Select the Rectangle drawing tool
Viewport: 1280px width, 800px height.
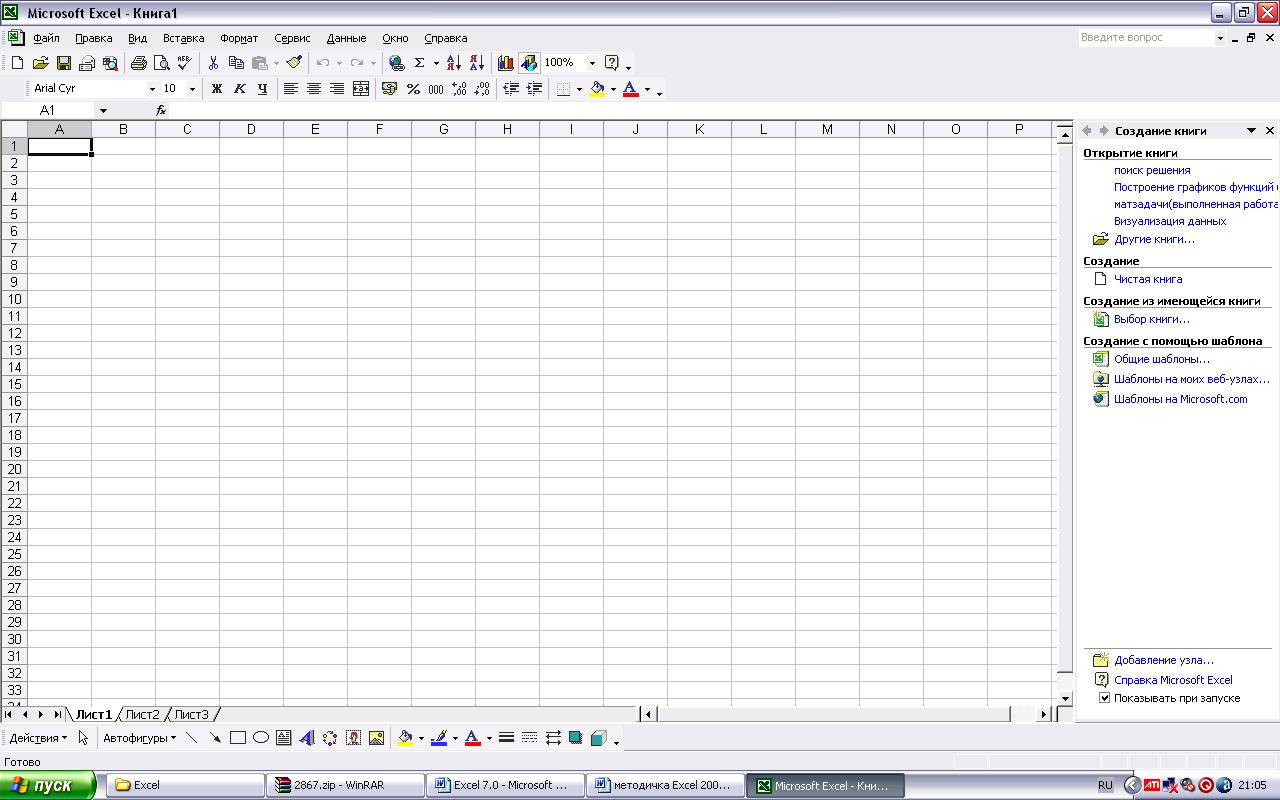click(238, 738)
